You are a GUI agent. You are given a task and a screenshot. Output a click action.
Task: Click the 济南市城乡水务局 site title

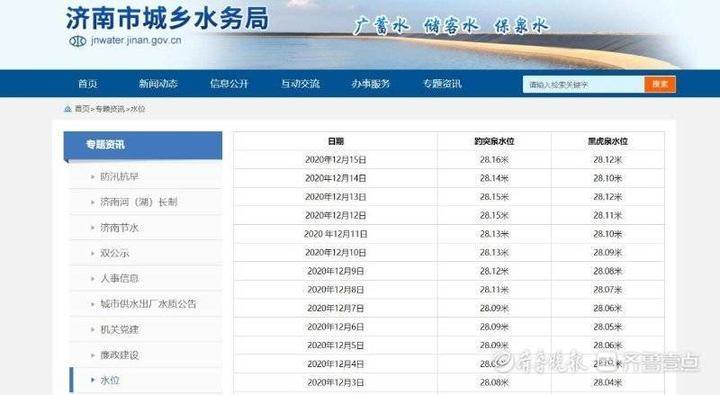[167, 18]
